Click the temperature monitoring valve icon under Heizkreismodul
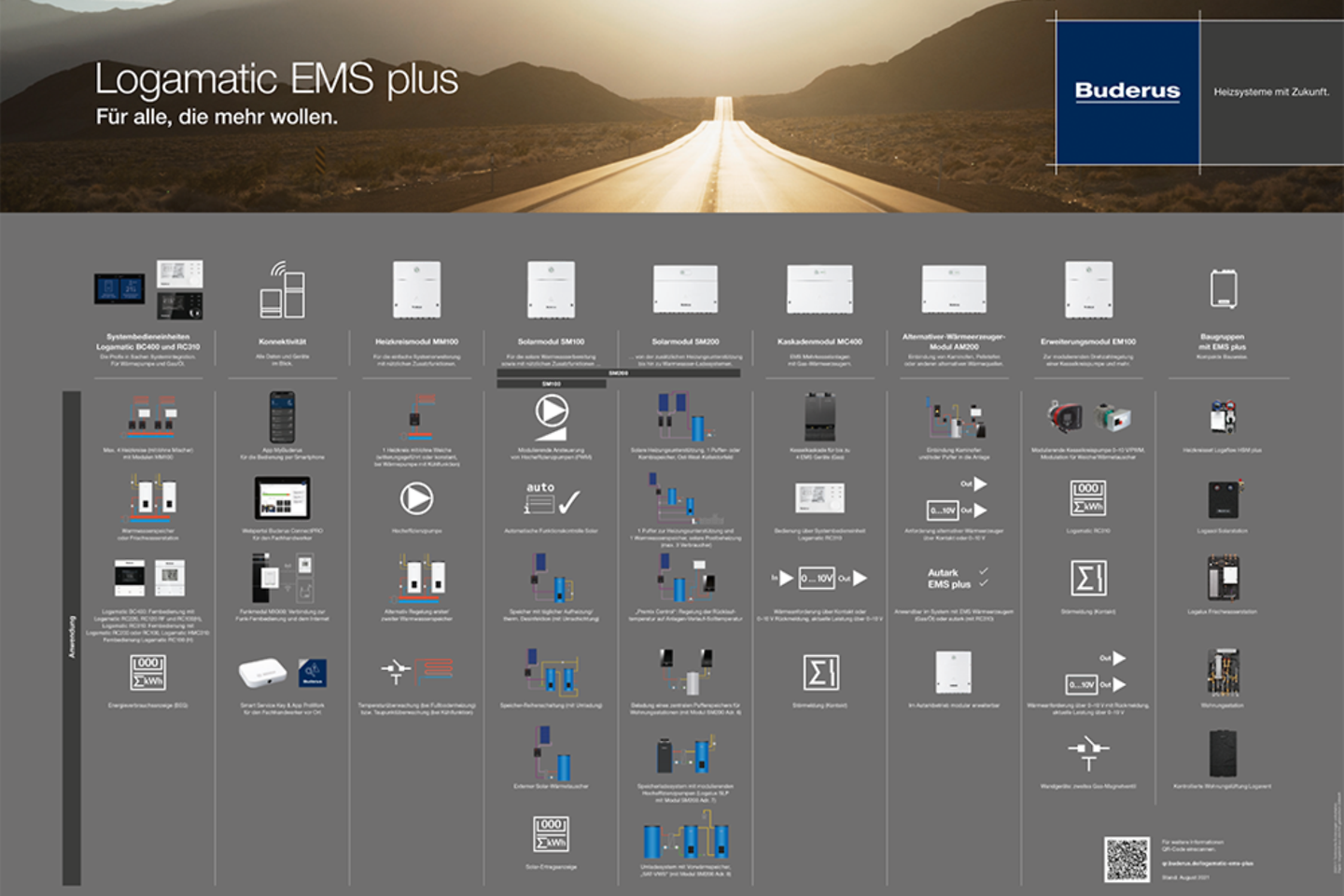The image size is (1344, 896). (416, 670)
